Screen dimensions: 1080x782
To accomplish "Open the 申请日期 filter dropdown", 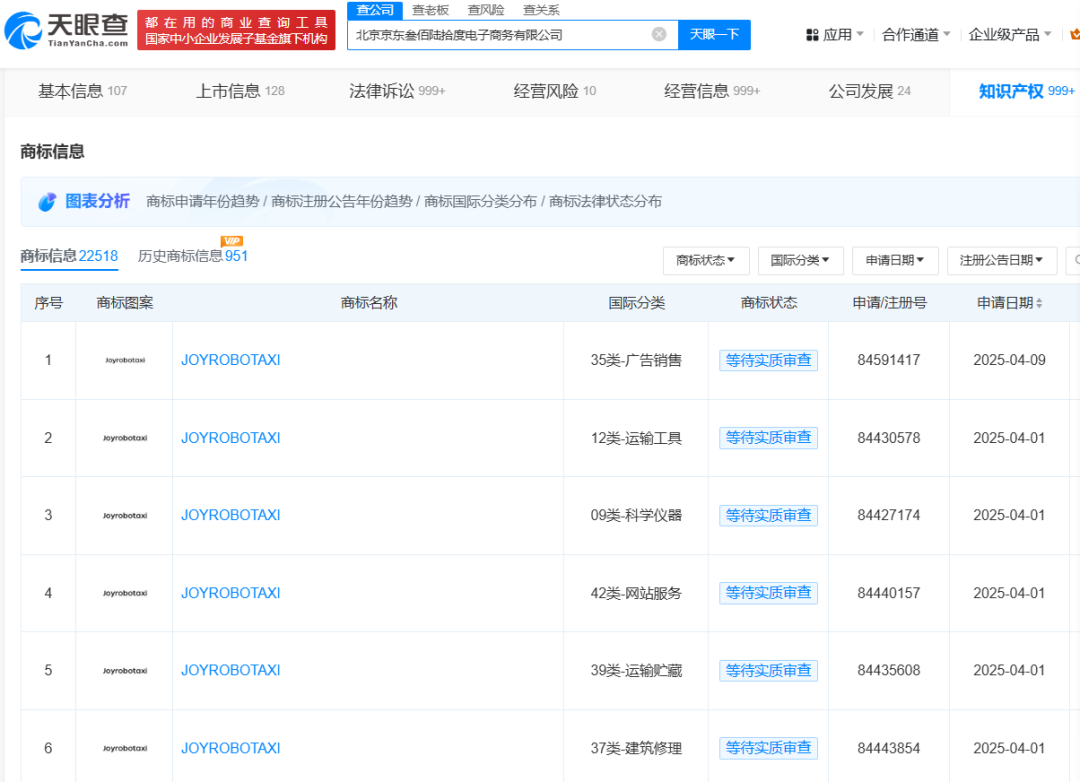I will (x=894, y=261).
